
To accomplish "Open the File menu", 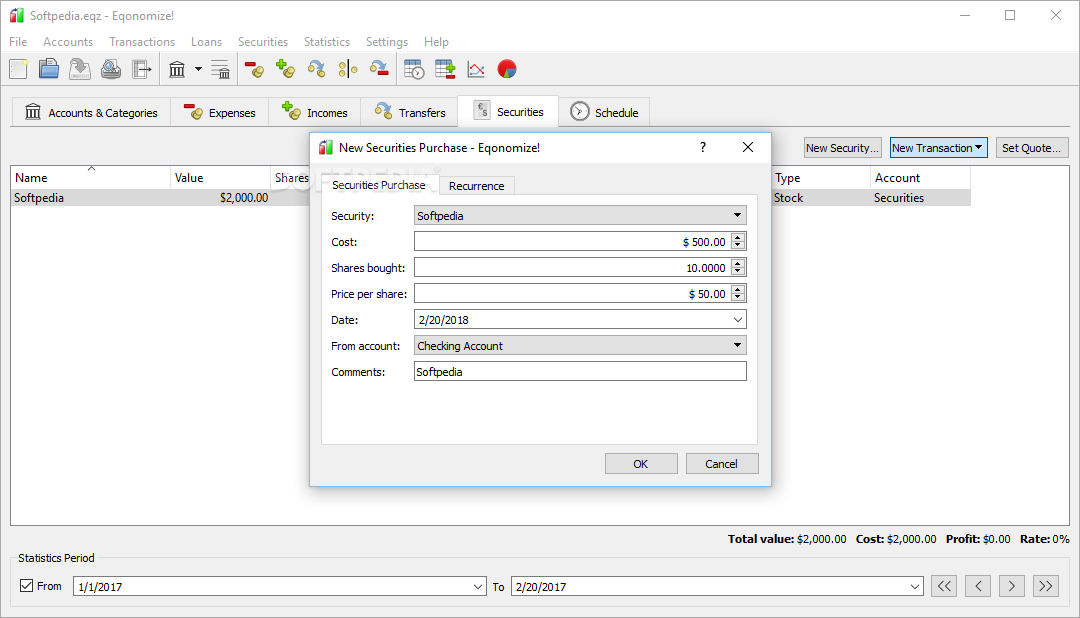I will [x=18, y=42].
